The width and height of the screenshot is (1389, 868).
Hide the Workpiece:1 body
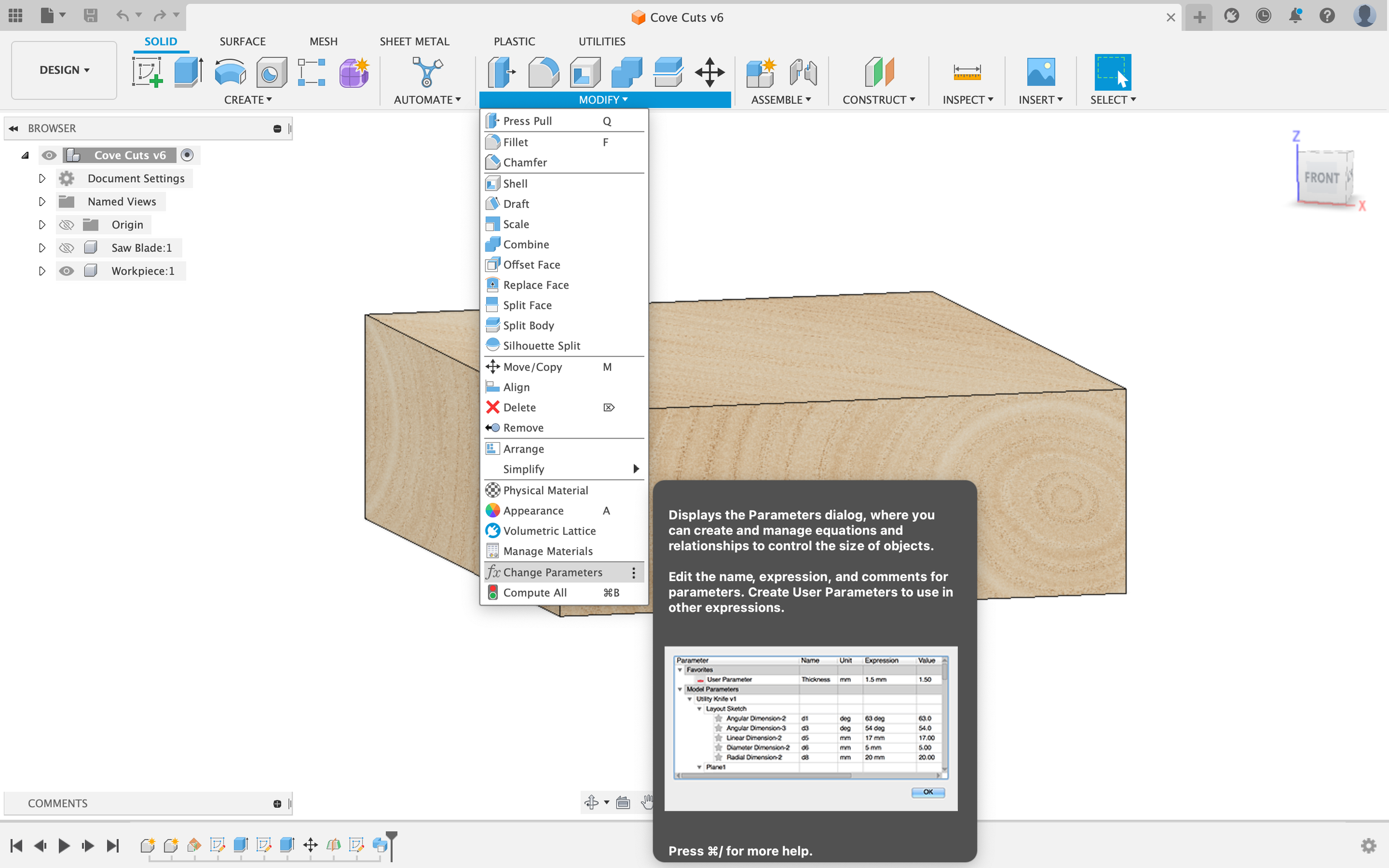click(x=67, y=270)
